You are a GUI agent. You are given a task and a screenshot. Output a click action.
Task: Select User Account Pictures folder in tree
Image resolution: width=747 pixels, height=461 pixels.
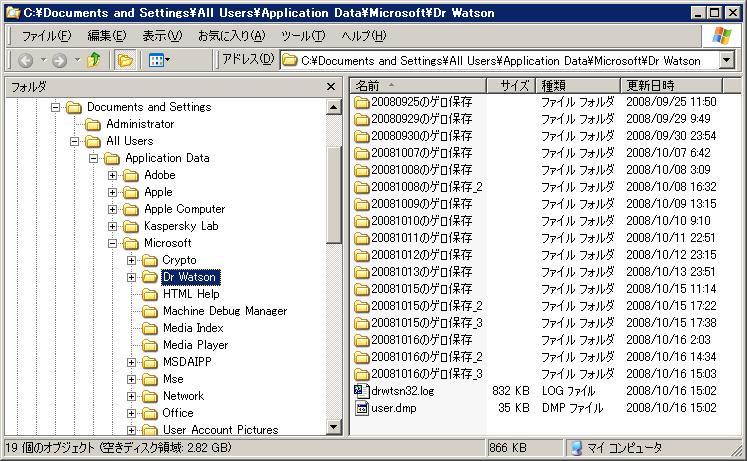click(221, 430)
